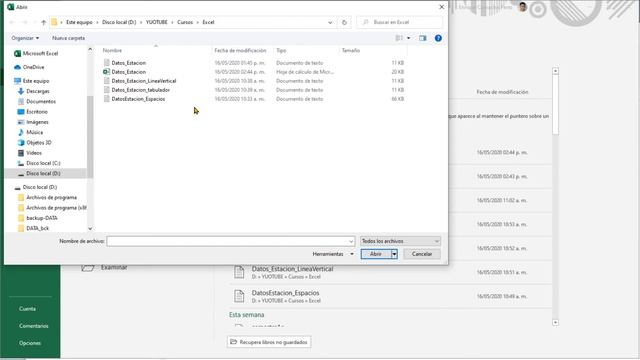640x360 pixels.
Task: Select DatosEstacion_Espacios file in dialog
Action: pyautogui.click(x=138, y=99)
